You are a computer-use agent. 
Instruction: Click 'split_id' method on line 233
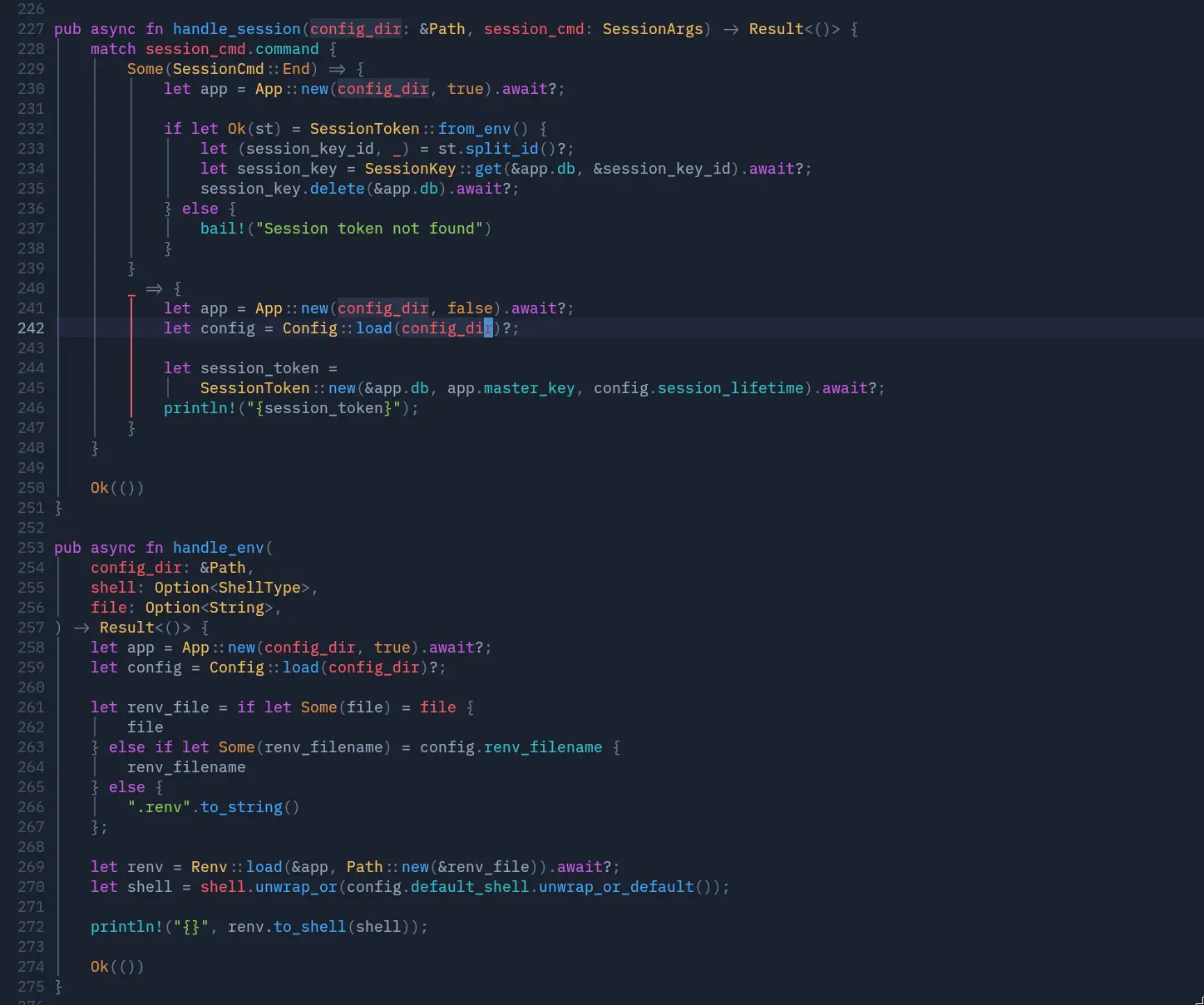[x=502, y=149]
